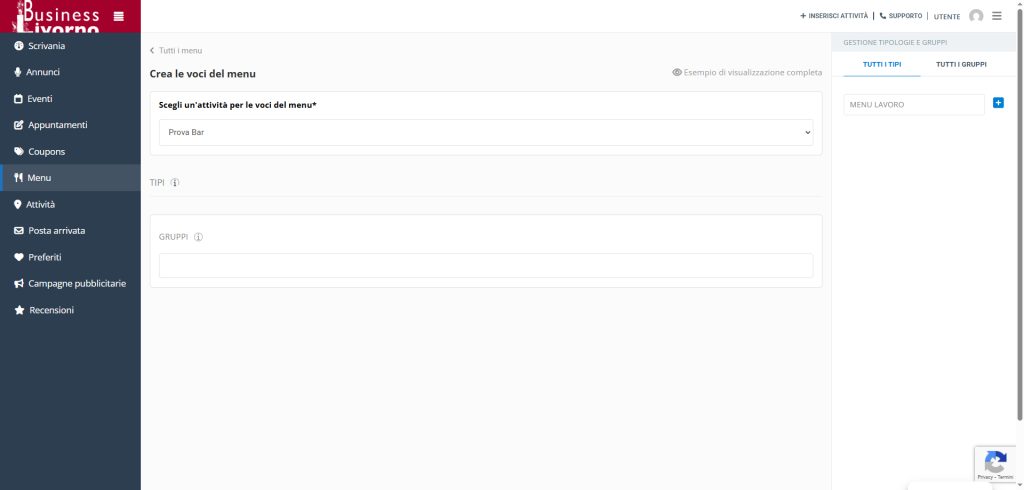Click INSERISCI ATTIVITÀ in top bar
The height and width of the screenshot is (490, 1024).
pyautogui.click(x=834, y=16)
